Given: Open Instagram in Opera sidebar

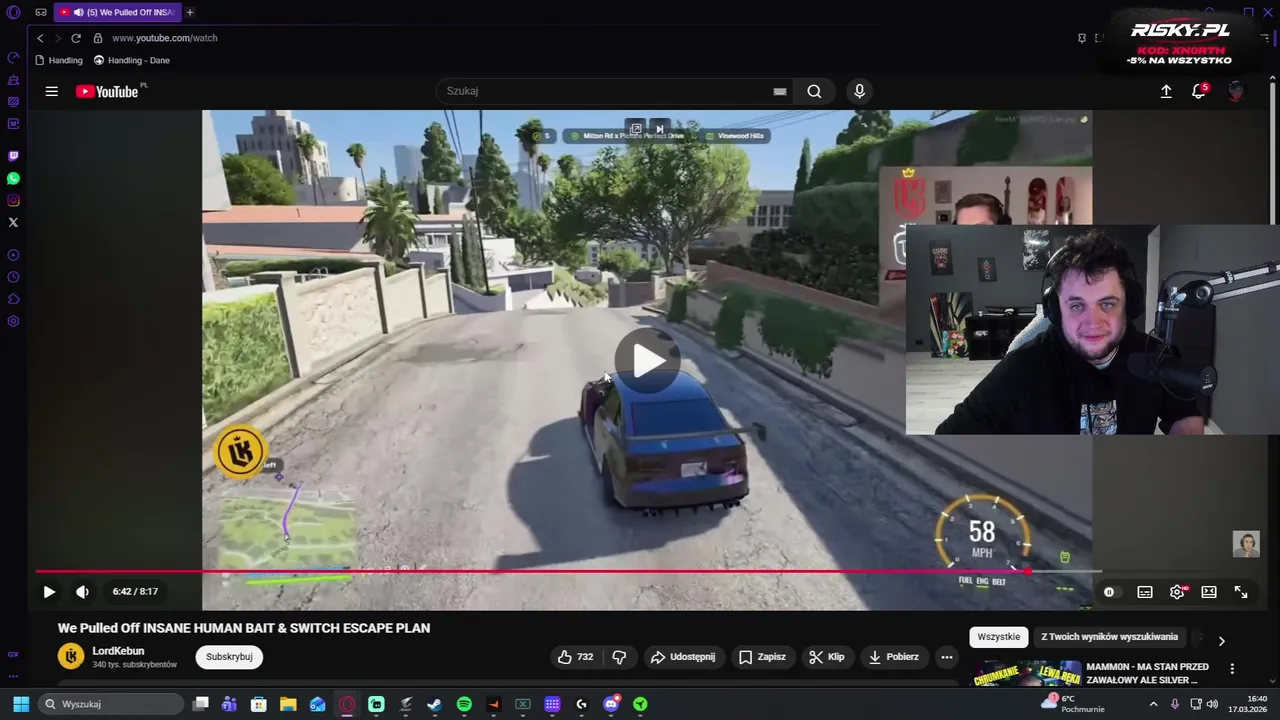Looking at the screenshot, I should [13, 200].
